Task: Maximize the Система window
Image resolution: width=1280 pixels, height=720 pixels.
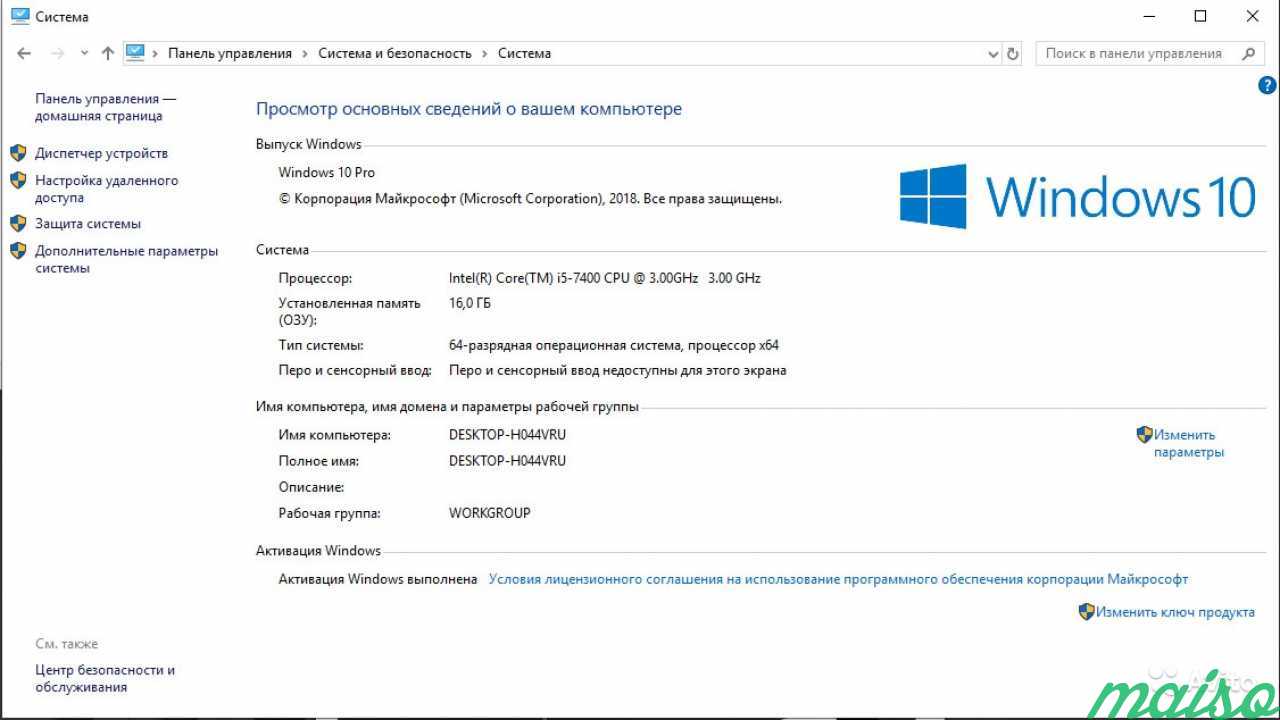Action: tap(1200, 16)
